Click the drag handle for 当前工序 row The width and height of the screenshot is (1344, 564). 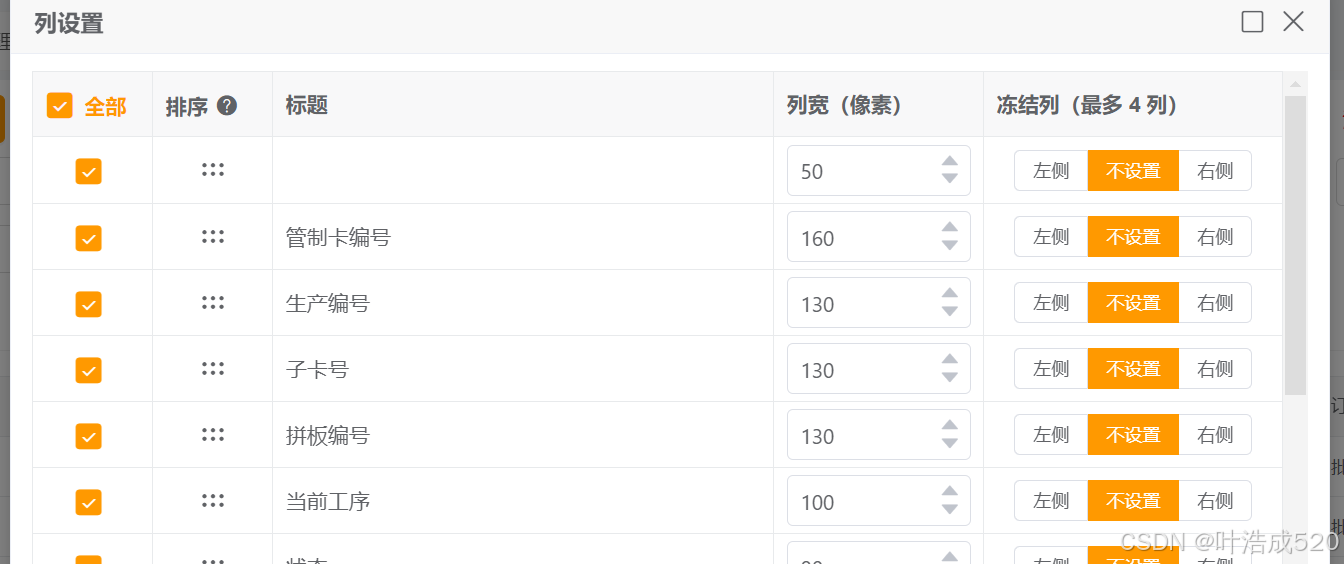point(212,501)
